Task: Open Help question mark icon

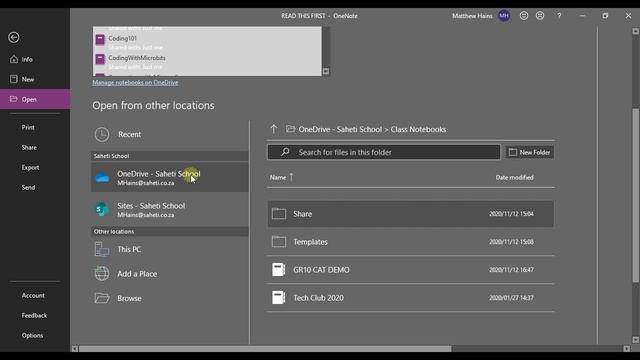Action: [x=559, y=16]
